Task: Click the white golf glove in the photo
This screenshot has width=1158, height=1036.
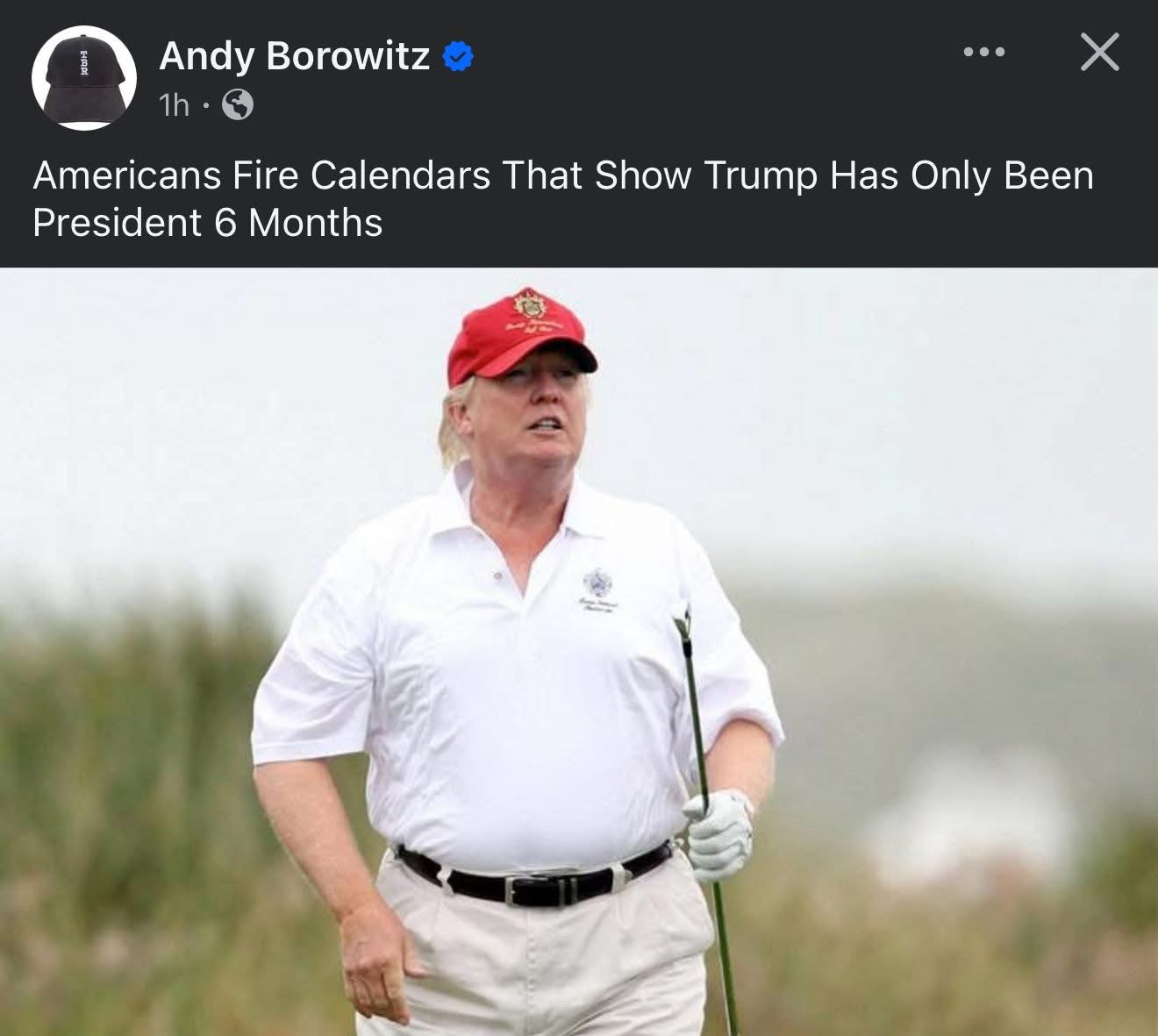Action: click(718, 834)
